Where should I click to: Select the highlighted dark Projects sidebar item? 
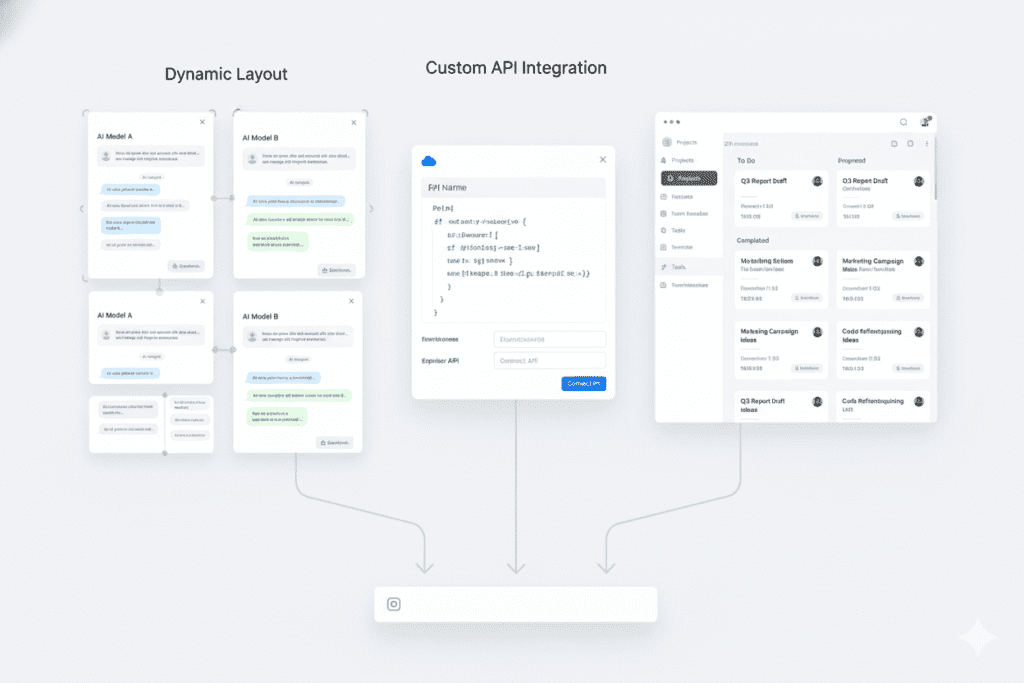688,178
